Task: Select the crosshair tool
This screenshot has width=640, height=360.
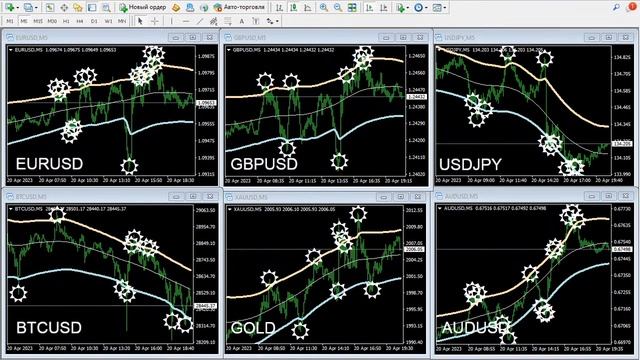Action: (x=155, y=21)
